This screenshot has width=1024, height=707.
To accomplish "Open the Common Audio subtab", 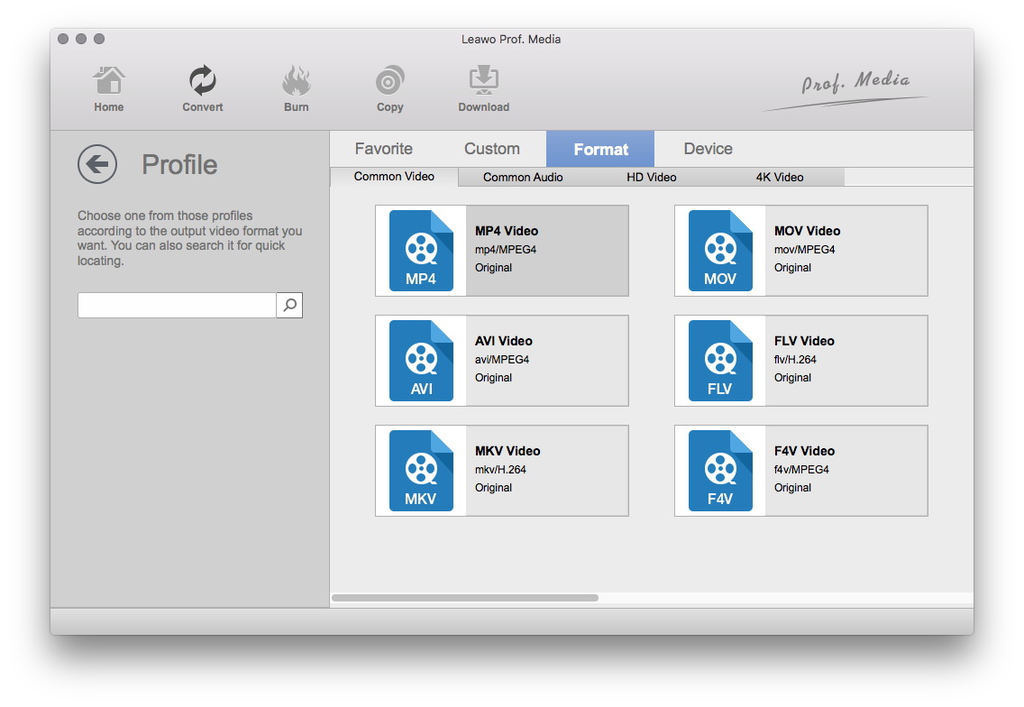I will coord(522,177).
